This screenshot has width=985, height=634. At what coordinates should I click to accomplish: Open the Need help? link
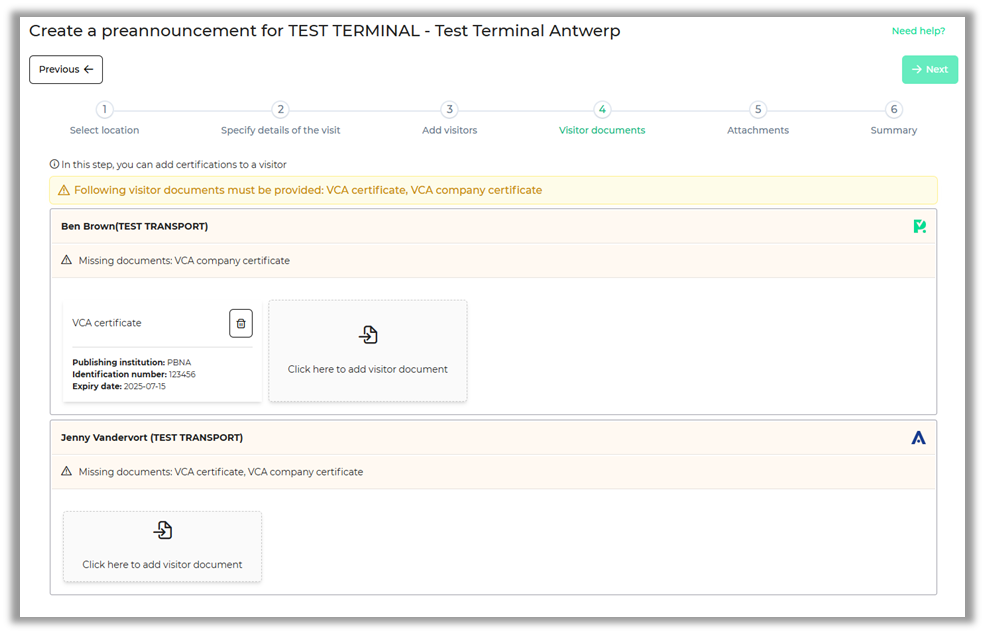pyautogui.click(x=918, y=31)
